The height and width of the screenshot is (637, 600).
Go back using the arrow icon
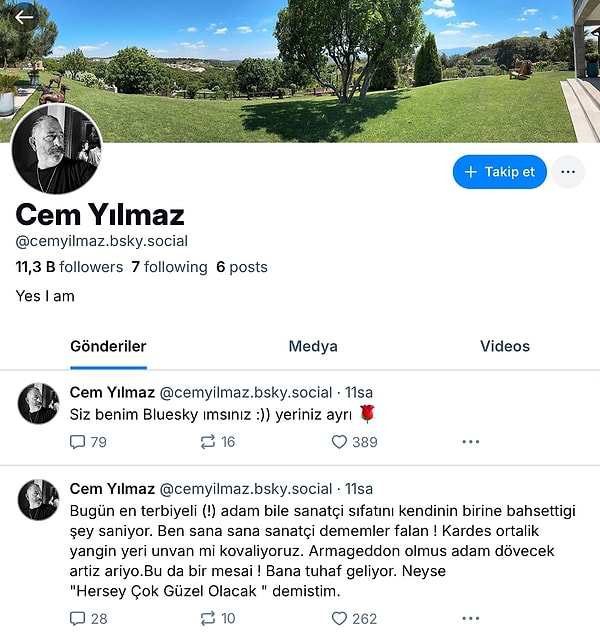pyautogui.click(x=24, y=17)
